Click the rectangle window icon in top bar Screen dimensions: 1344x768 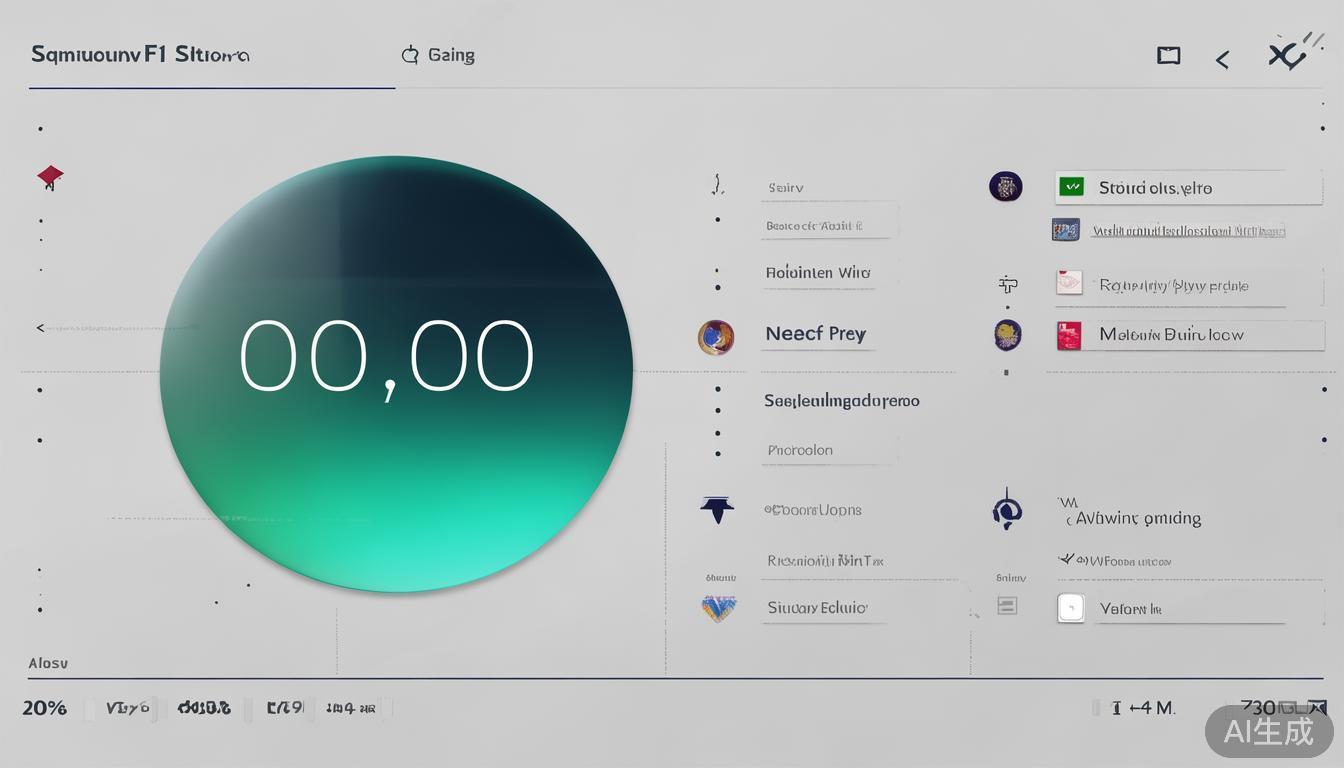1168,56
